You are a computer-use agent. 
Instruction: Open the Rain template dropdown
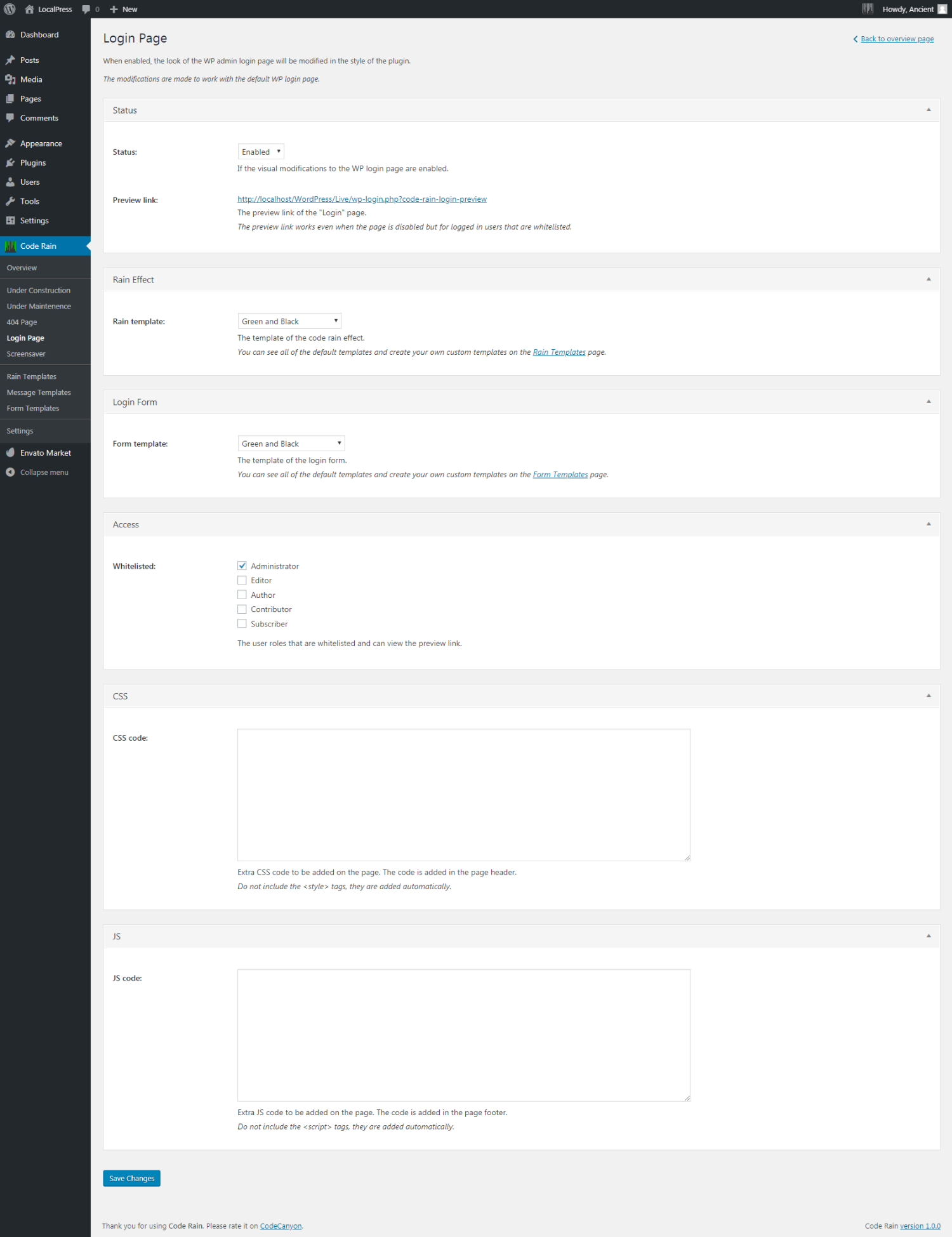click(289, 321)
